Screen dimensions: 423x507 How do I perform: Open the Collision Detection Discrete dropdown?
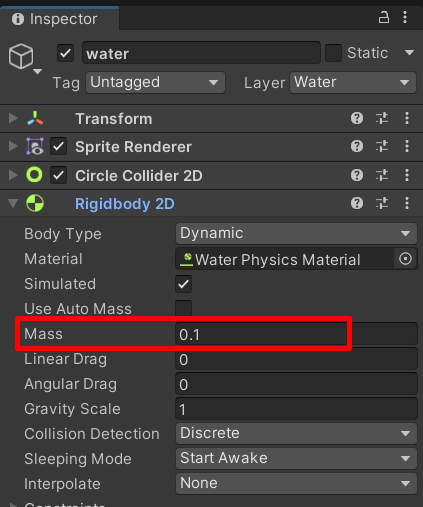tap(296, 433)
